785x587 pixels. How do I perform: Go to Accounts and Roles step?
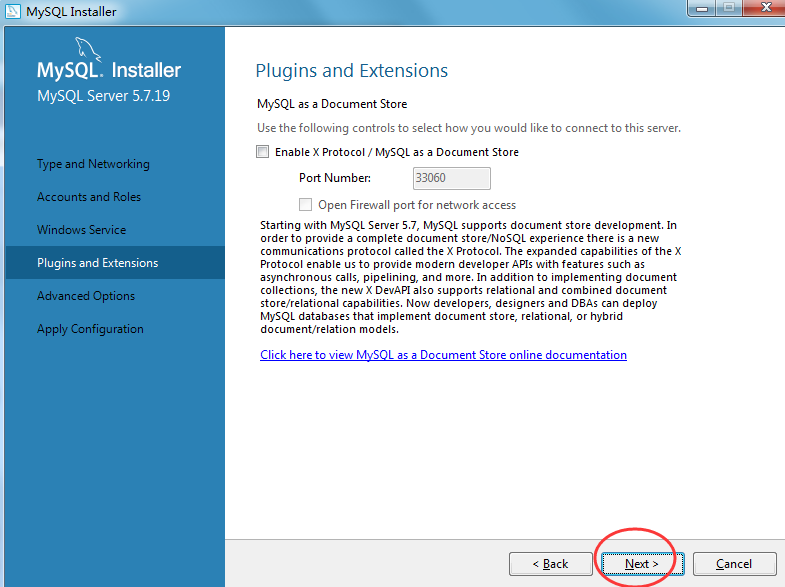89,197
